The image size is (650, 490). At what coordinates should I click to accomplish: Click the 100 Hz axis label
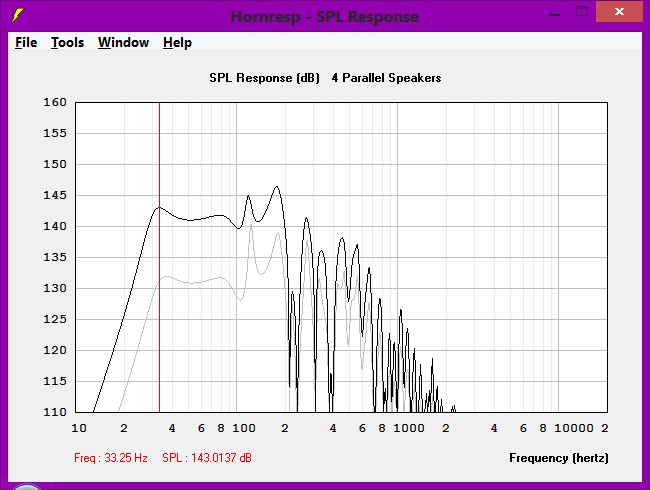[x=244, y=428]
